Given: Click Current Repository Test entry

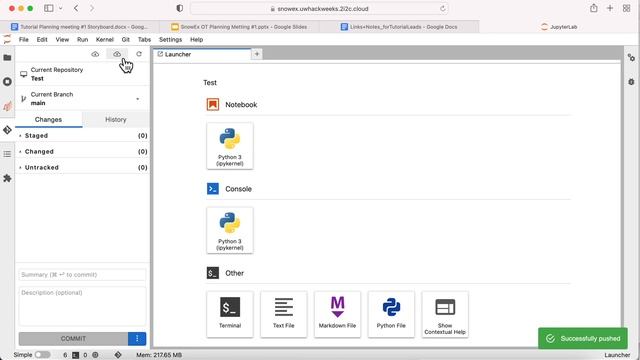Looking at the screenshot, I should click(82, 74).
